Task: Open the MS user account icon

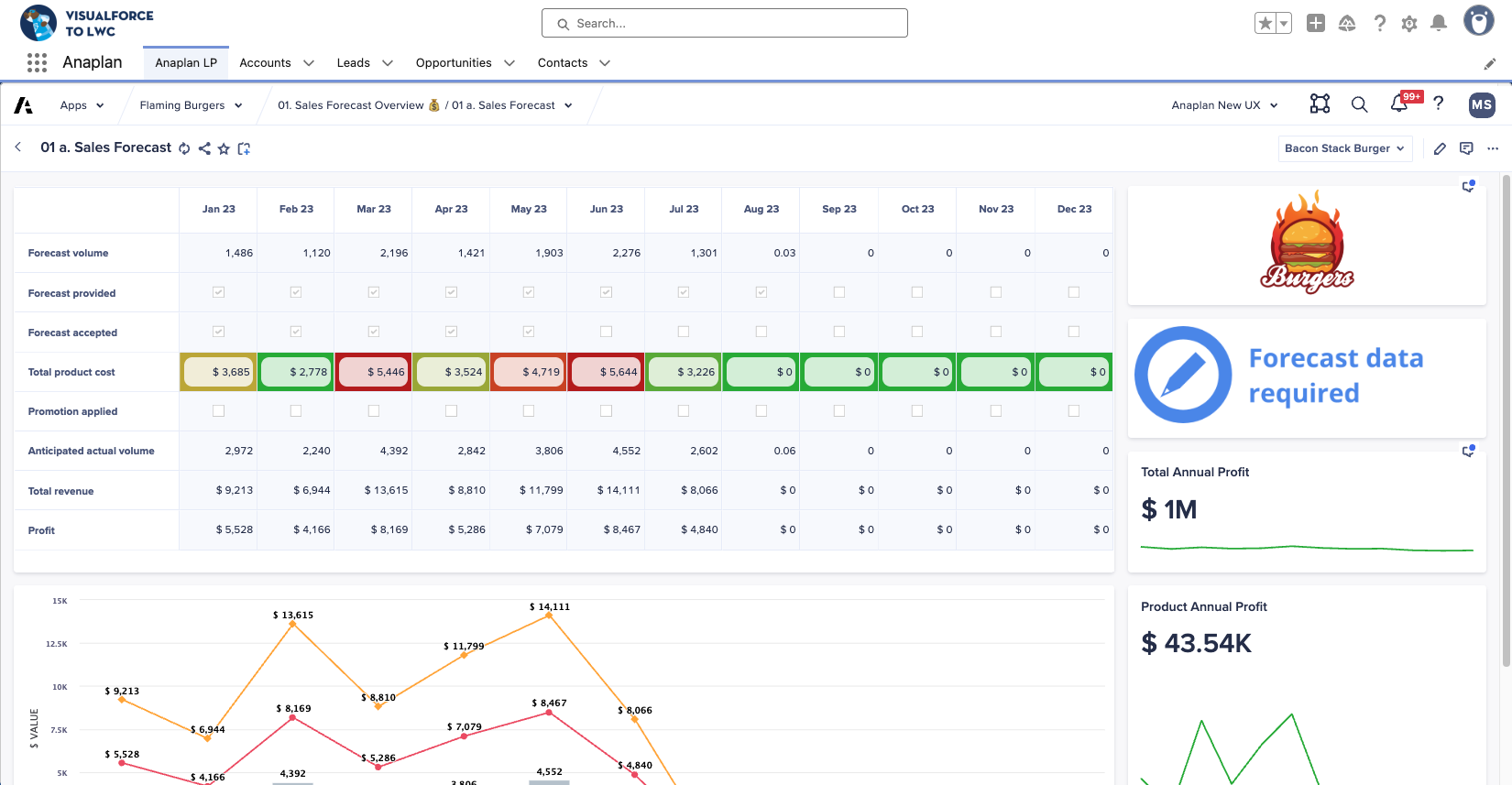Action: (x=1481, y=104)
